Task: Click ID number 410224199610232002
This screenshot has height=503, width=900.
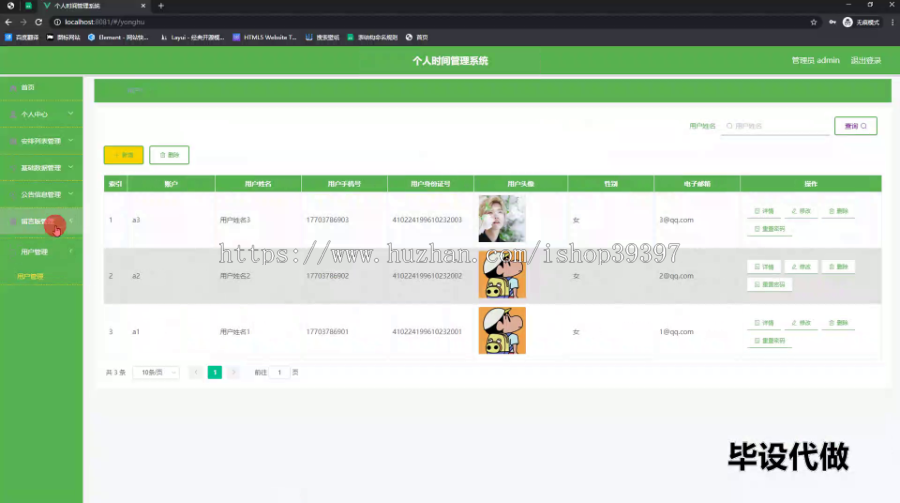Action: [427, 276]
